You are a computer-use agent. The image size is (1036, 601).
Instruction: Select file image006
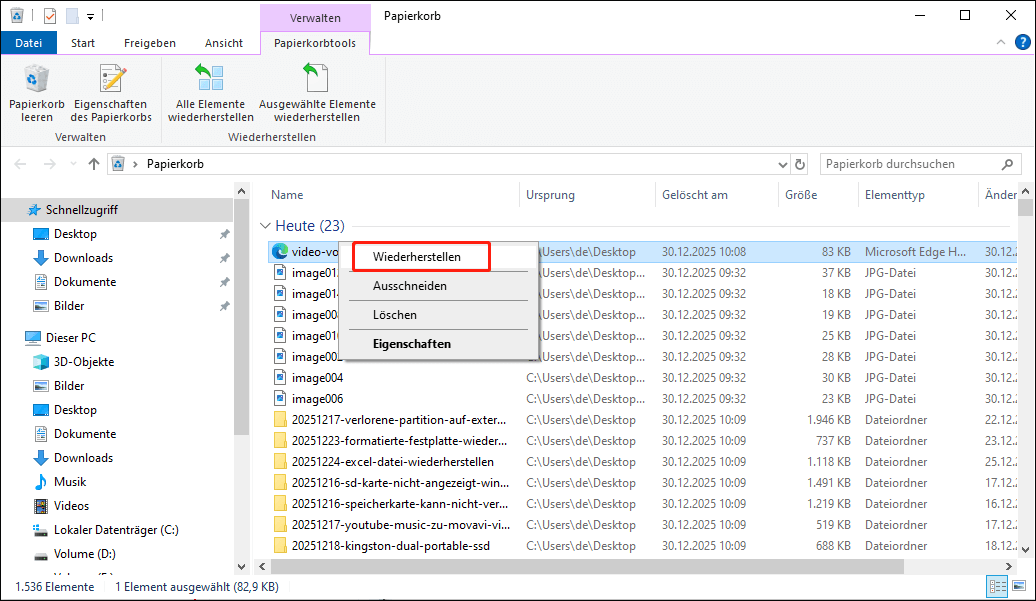pyautogui.click(x=317, y=399)
